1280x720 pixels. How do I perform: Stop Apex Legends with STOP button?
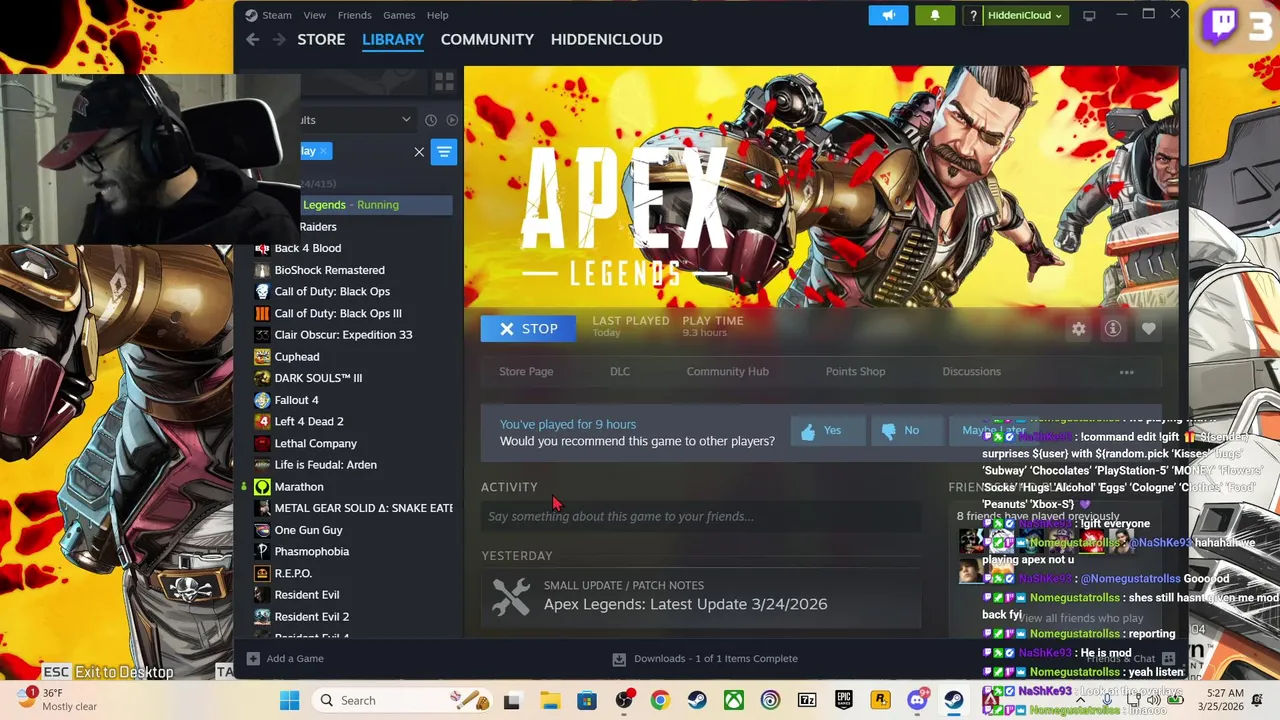[x=528, y=329]
